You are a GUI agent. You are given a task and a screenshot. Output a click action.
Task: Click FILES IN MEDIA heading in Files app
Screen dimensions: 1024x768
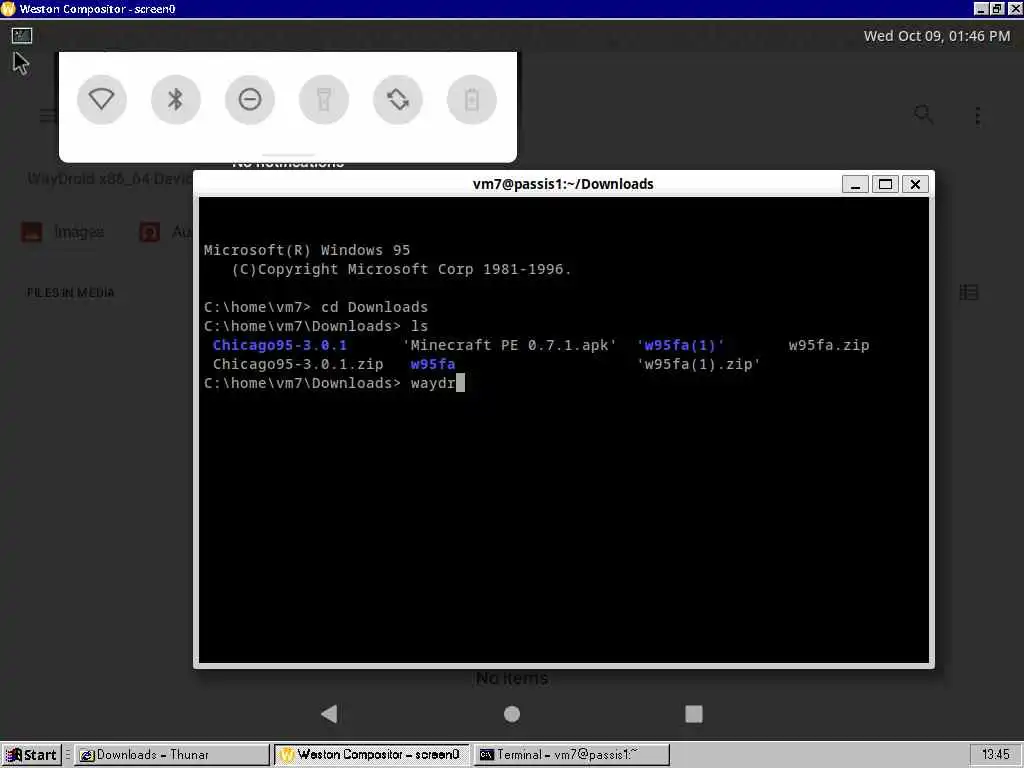71,293
